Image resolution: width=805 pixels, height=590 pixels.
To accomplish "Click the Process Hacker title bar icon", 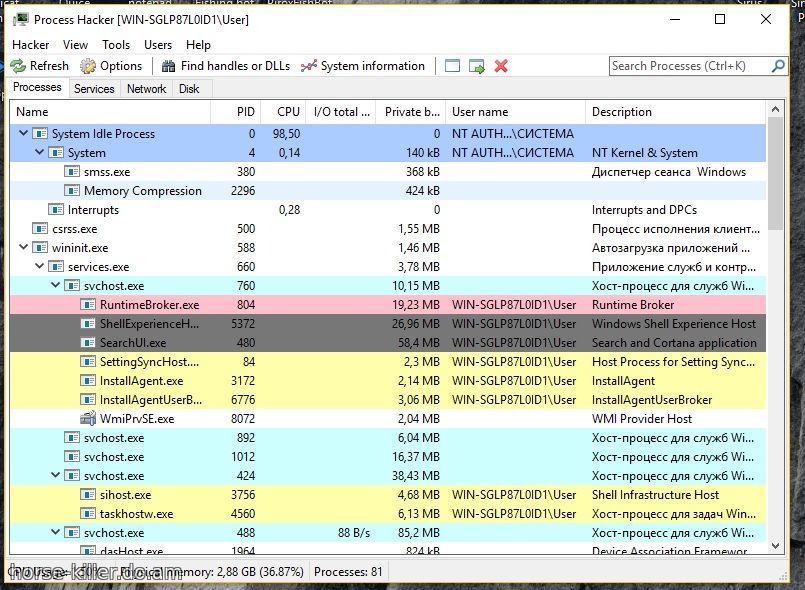I will click(21, 20).
